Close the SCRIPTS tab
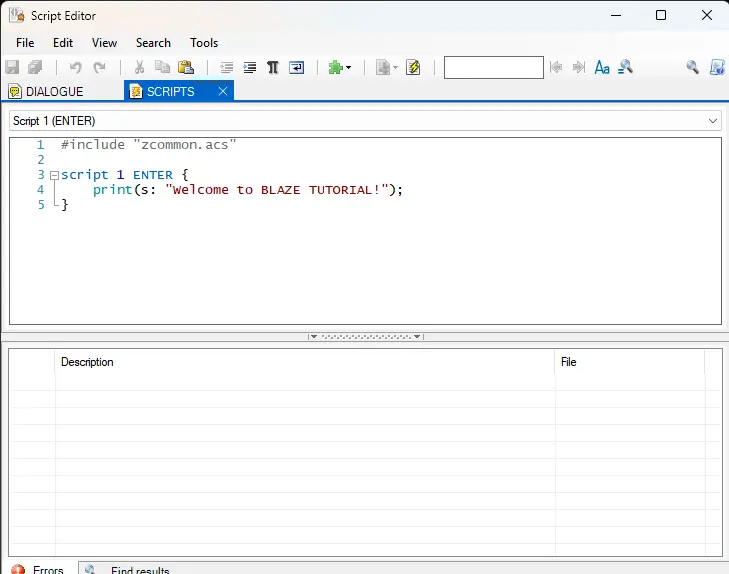This screenshot has width=729, height=574. pyautogui.click(x=223, y=91)
